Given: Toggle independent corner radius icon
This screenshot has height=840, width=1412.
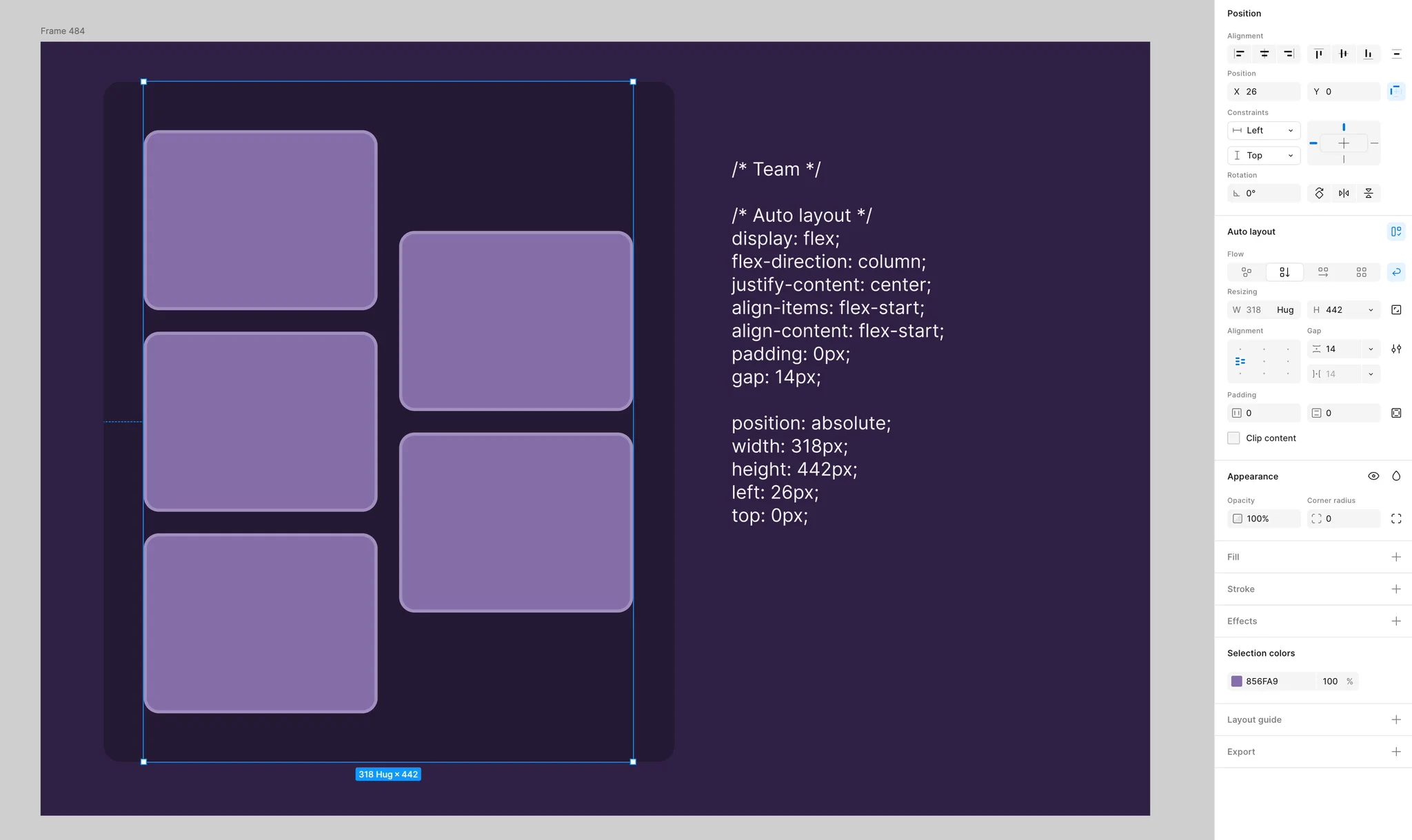Looking at the screenshot, I should pyautogui.click(x=1396, y=519).
